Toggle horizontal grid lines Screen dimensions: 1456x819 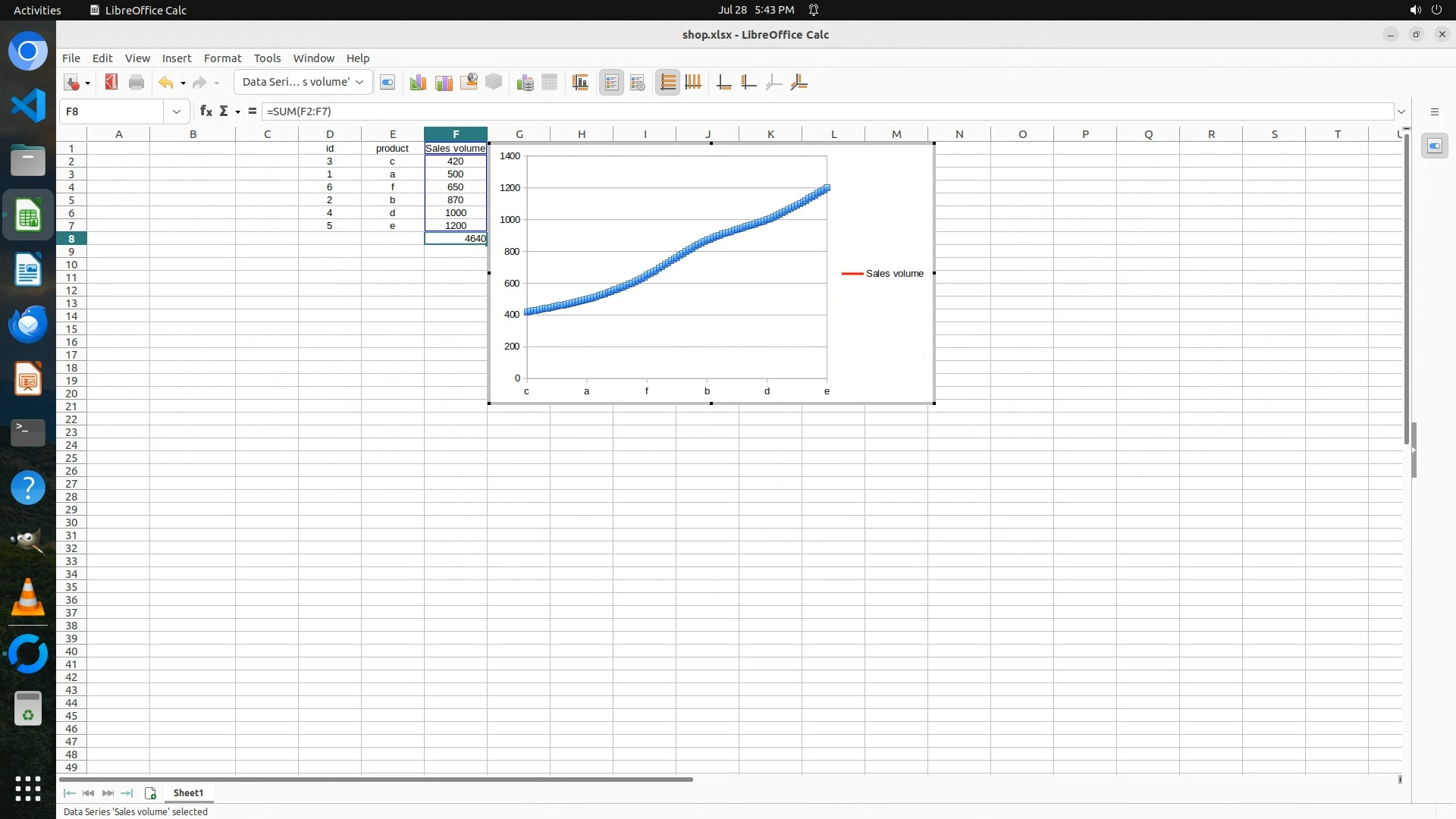pos(667,83)
